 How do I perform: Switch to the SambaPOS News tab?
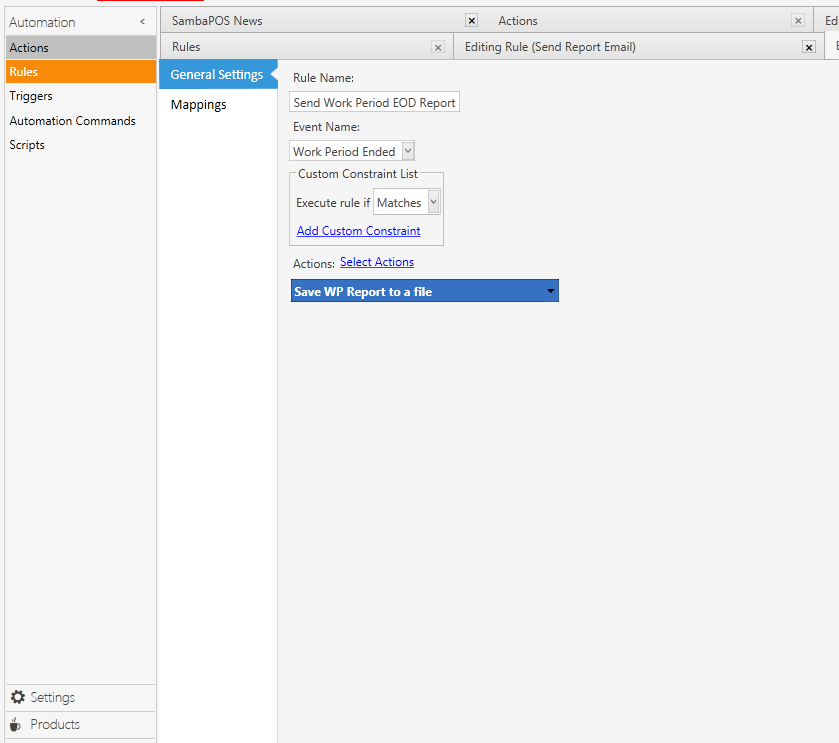pyautogui.click(x=217, y=20)
